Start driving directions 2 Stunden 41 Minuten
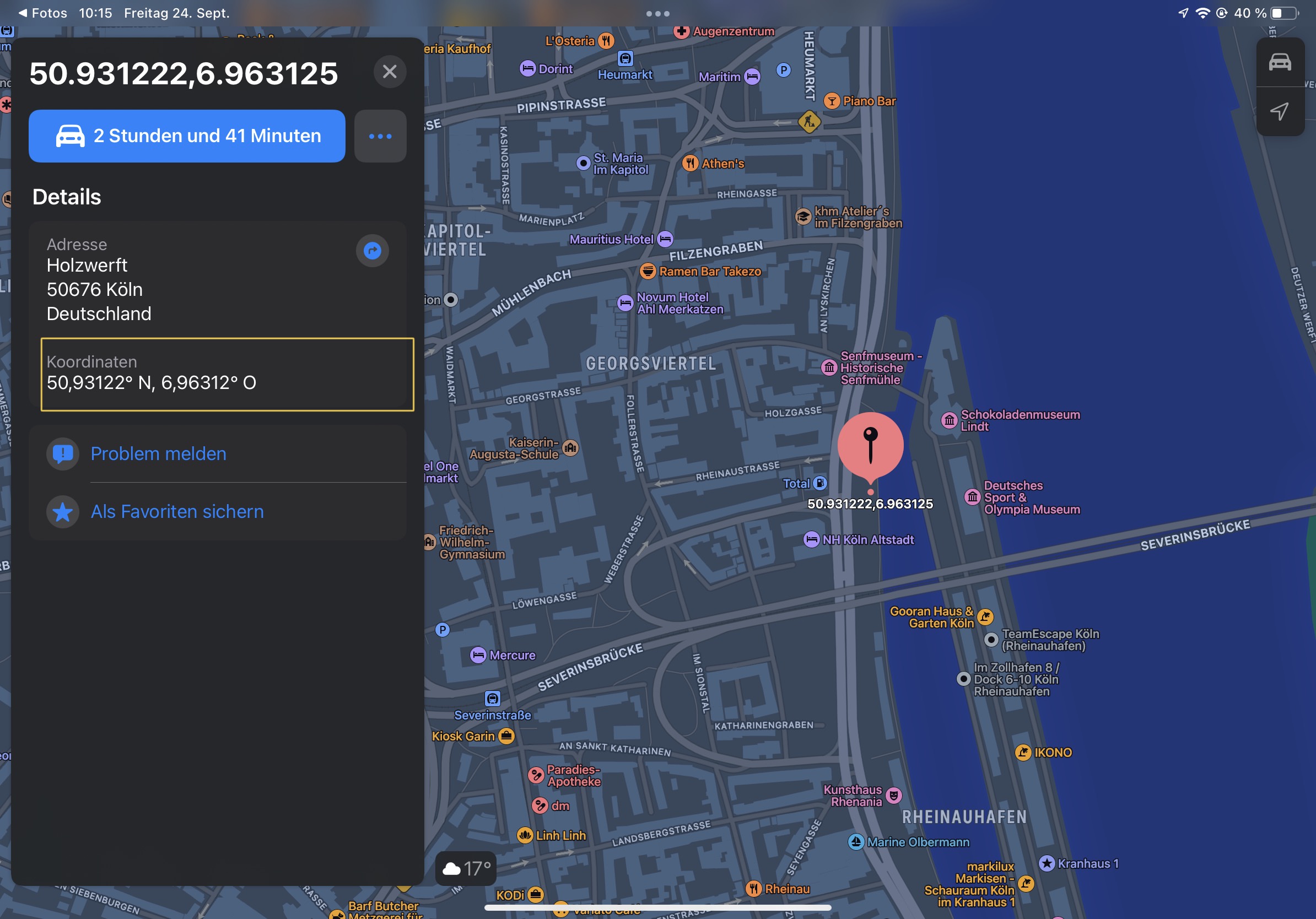 click(x=187, y=136)
